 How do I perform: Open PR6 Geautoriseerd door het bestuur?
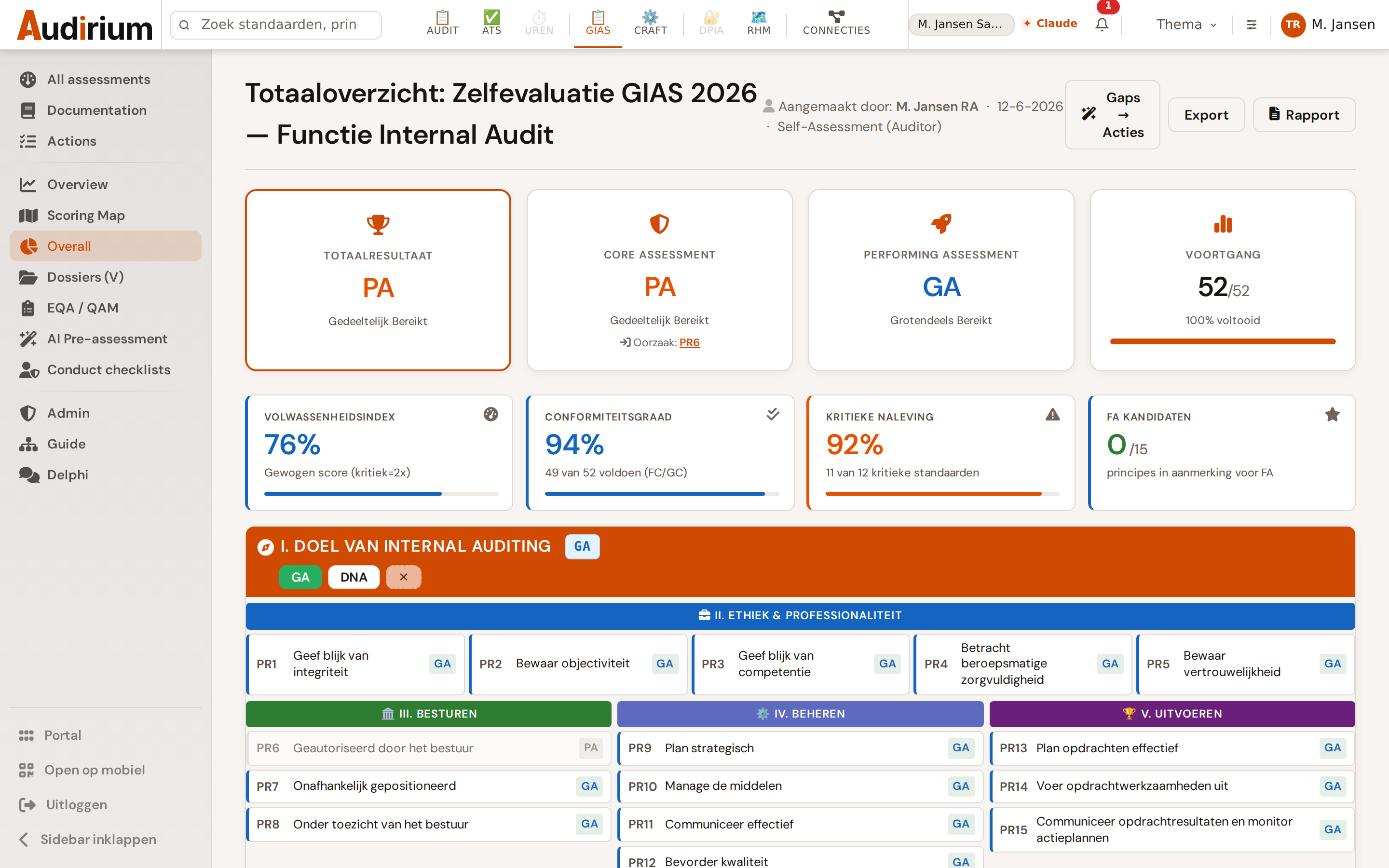point(429,748)
